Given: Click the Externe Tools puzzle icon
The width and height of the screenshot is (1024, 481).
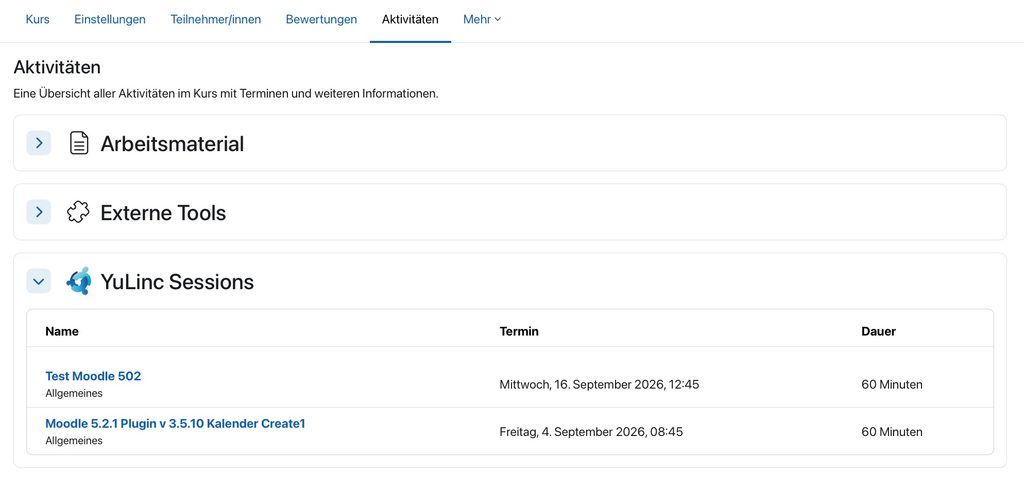Looking at the screenshot, I should click(78, 212).
